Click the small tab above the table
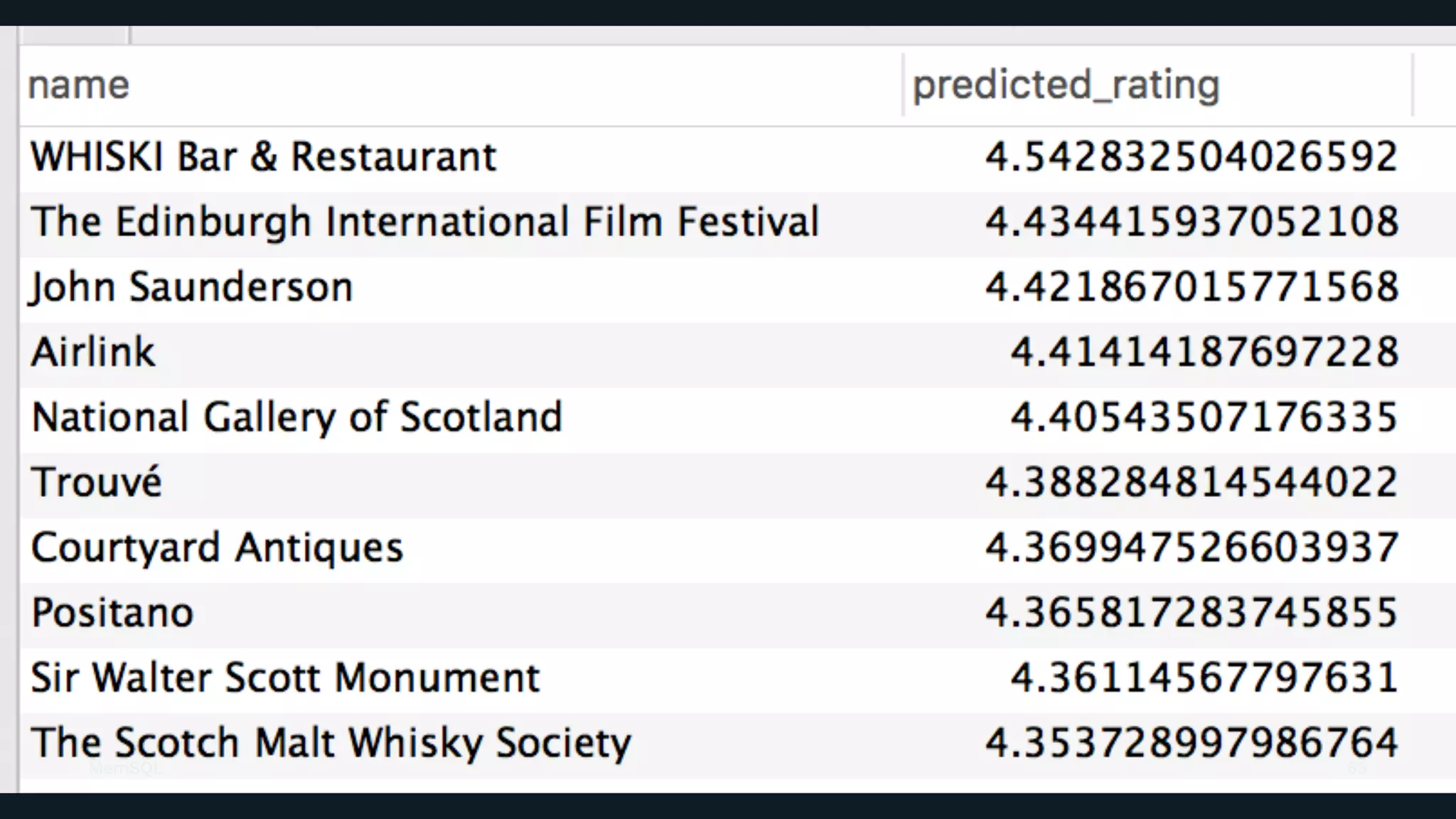The width and height of the screenshot is (1456, 819). (74, 35)
